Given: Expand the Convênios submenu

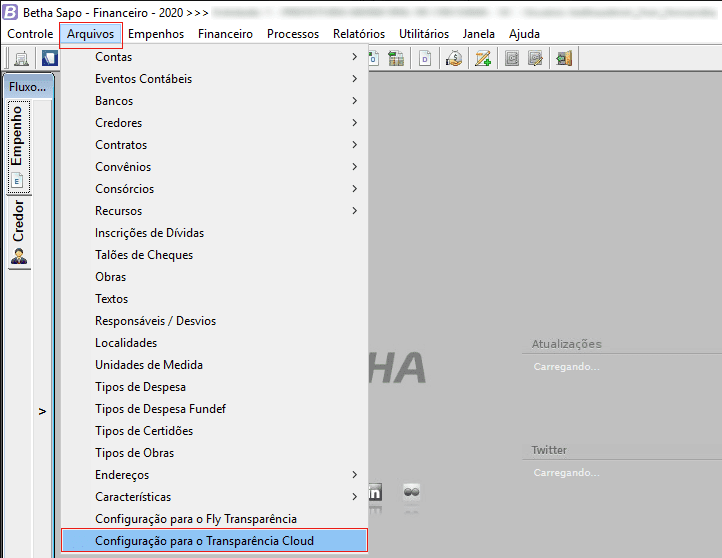Looking at the screenshot, I should point(215,167).
